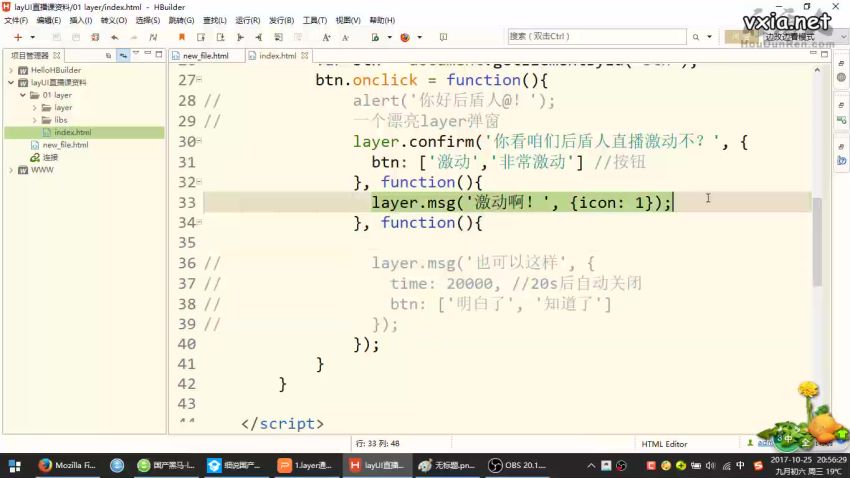Open Windows Start button
Viewport: 850px width, 478px height.
(x=15, y=466)
